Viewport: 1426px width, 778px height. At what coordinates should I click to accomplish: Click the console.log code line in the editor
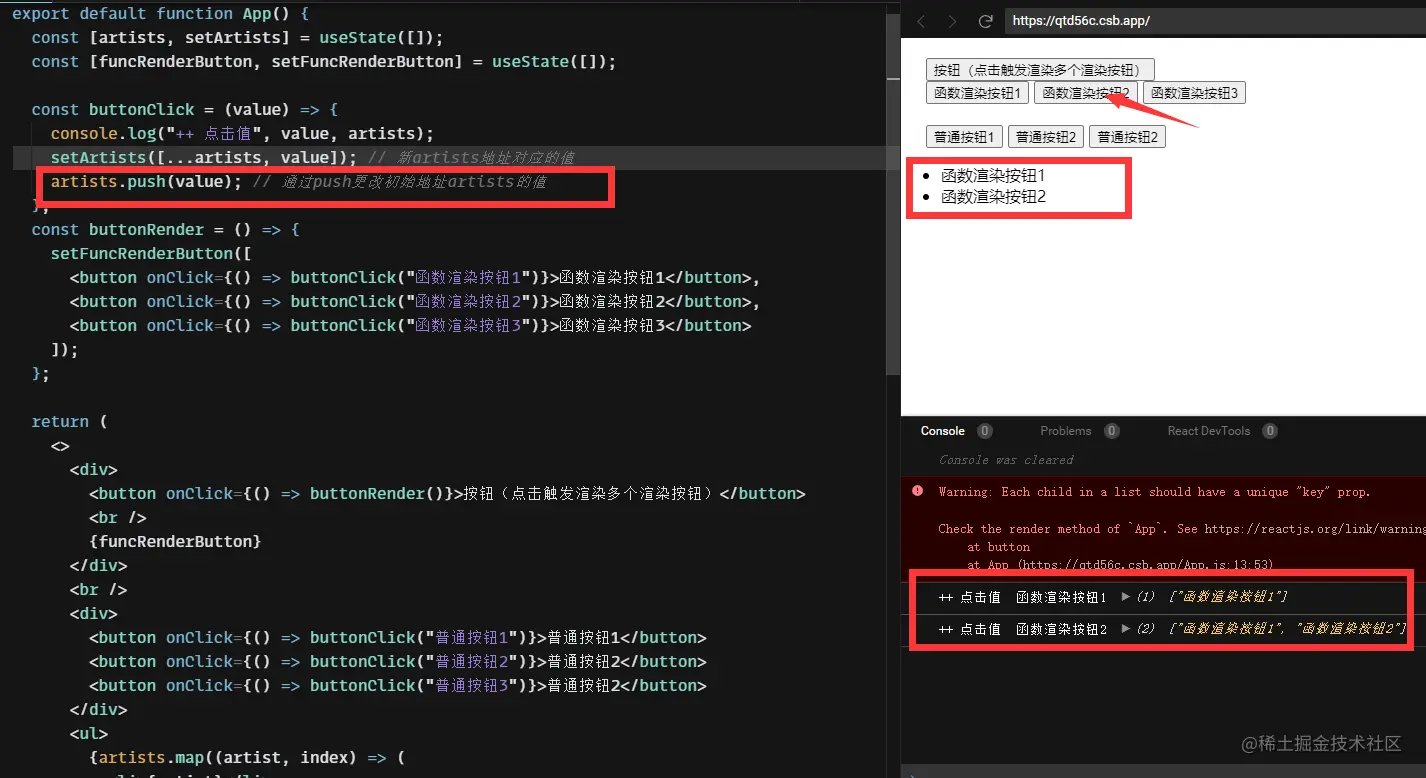(242, 133)
